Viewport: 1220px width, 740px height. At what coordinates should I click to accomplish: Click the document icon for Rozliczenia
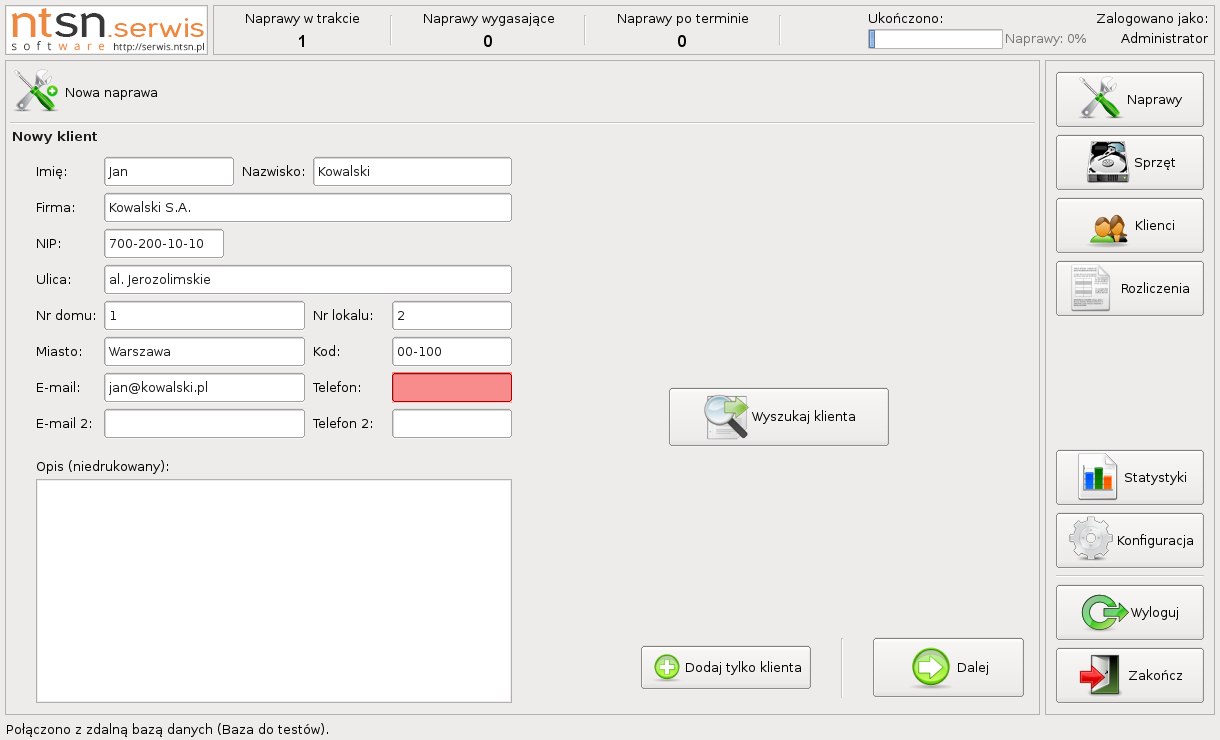(x=1090, y=288)
